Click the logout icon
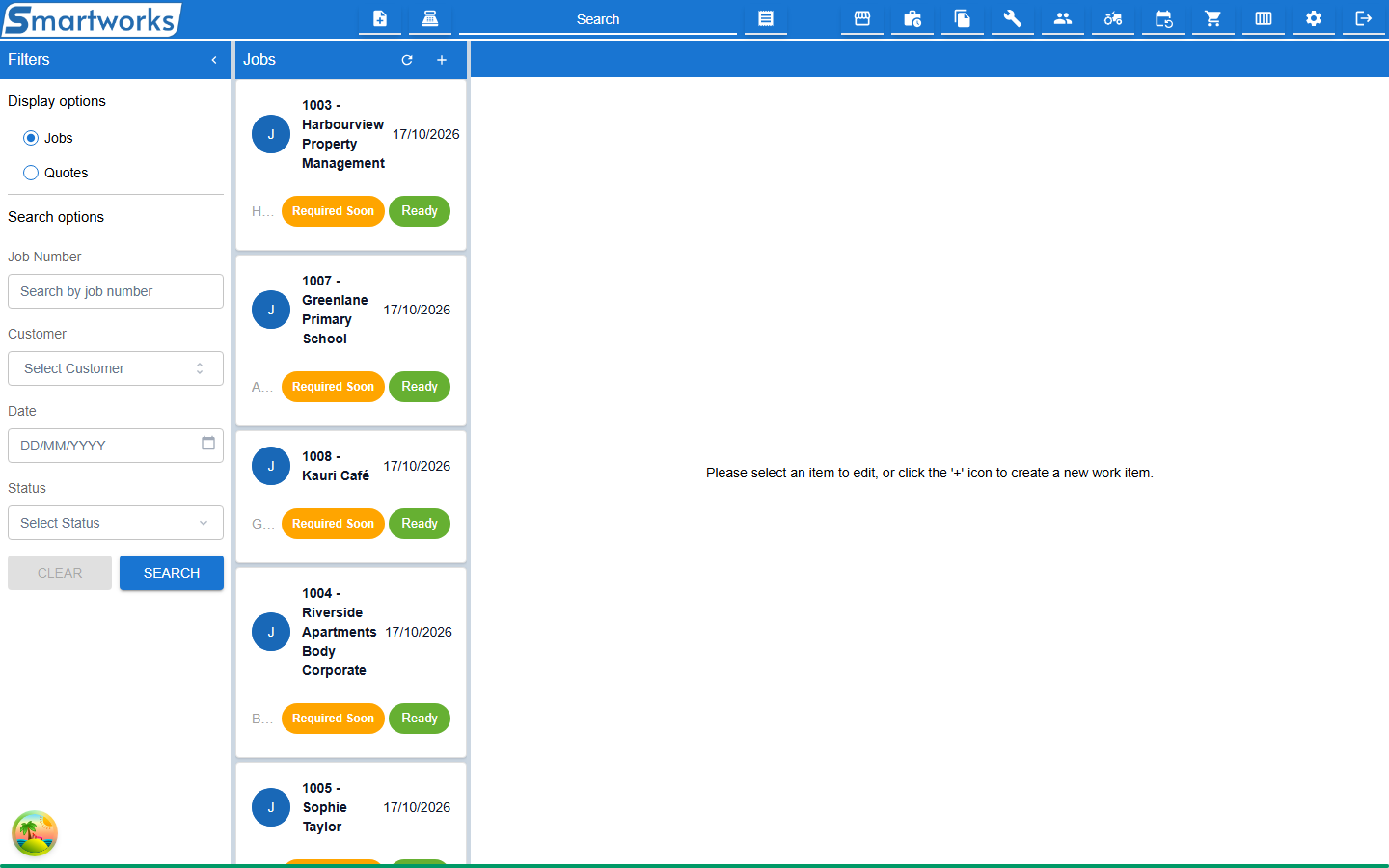Image resolution: width=1389 pixels, height=868 pixels. tap(1364, 18)
